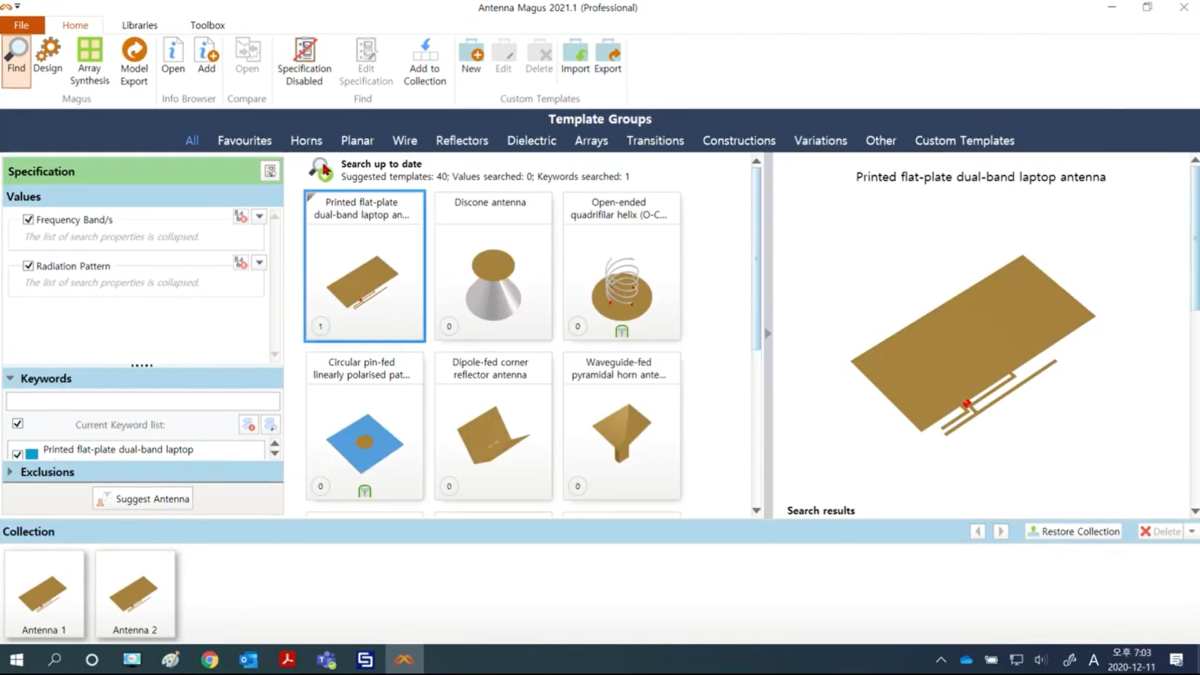Select the Waveguide-fed pyramidal horn antenna template
The width and height of the screenshot is (1200, 675).
click(622, 426)
